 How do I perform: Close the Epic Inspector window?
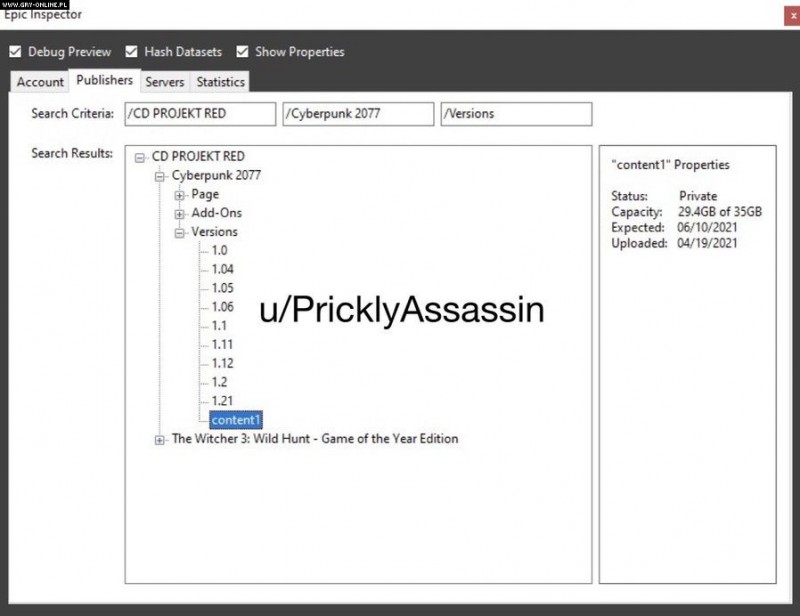click(x=792, y=16)
